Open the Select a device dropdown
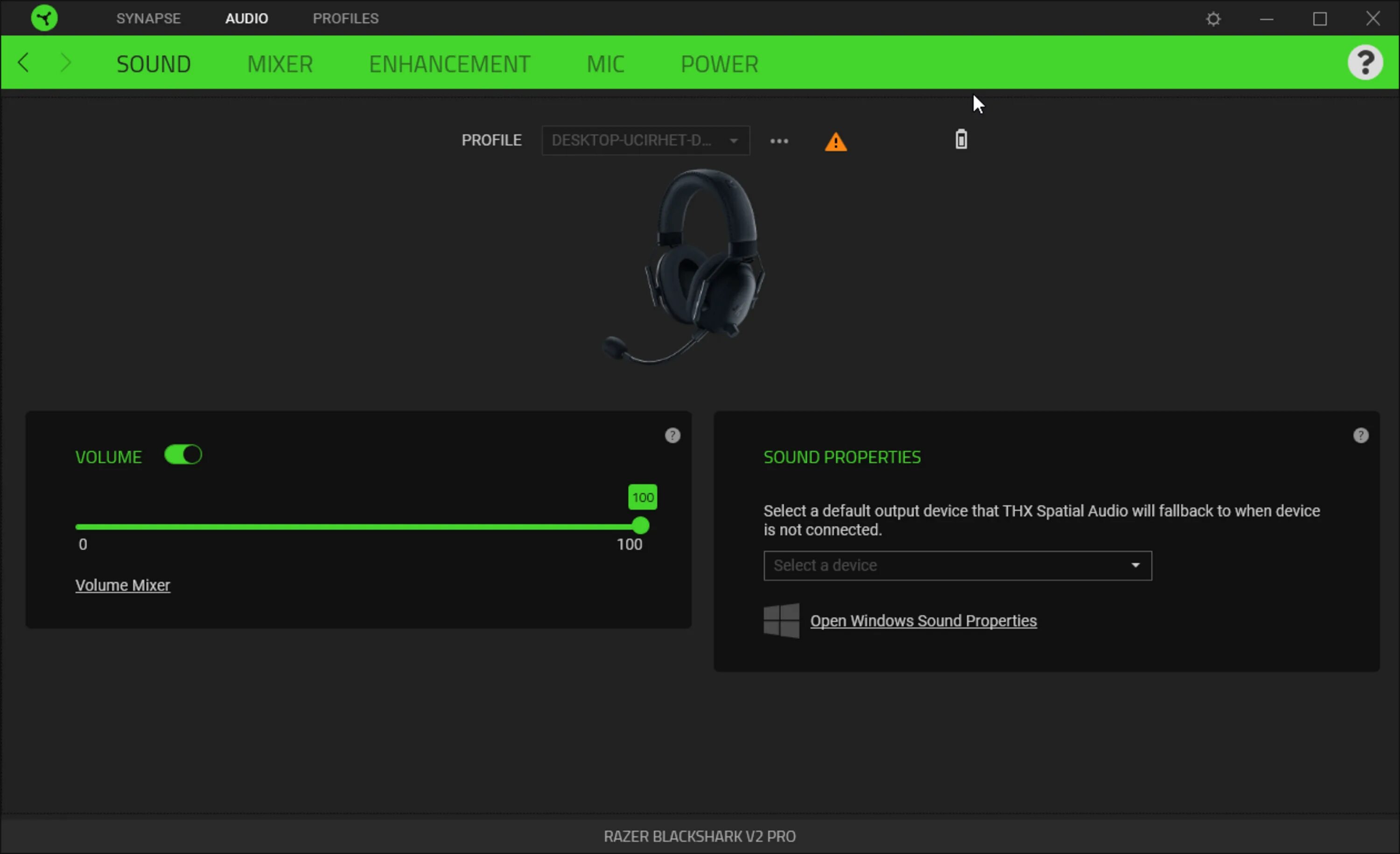This screenshot has width=1400, height=854. pyautogui.click(x=958, y=565)
